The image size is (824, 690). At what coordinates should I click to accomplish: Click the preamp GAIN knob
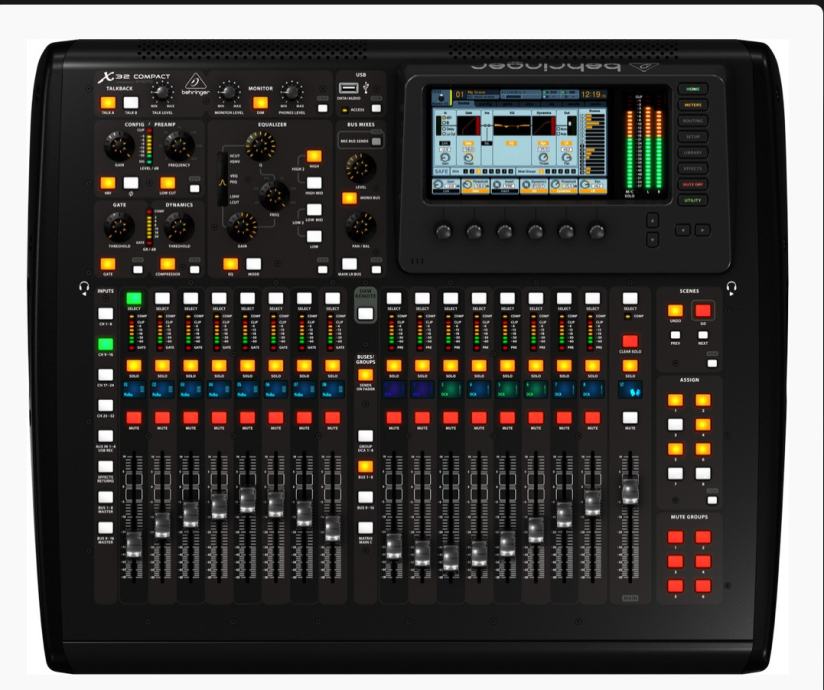pyautogui.click(x=119, y=146)
